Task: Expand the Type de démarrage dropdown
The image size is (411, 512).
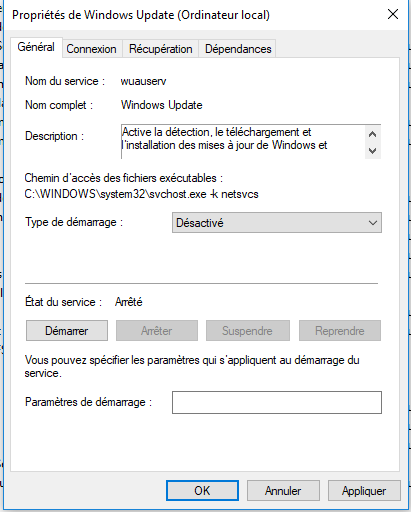Action: (x=277, y=223)
